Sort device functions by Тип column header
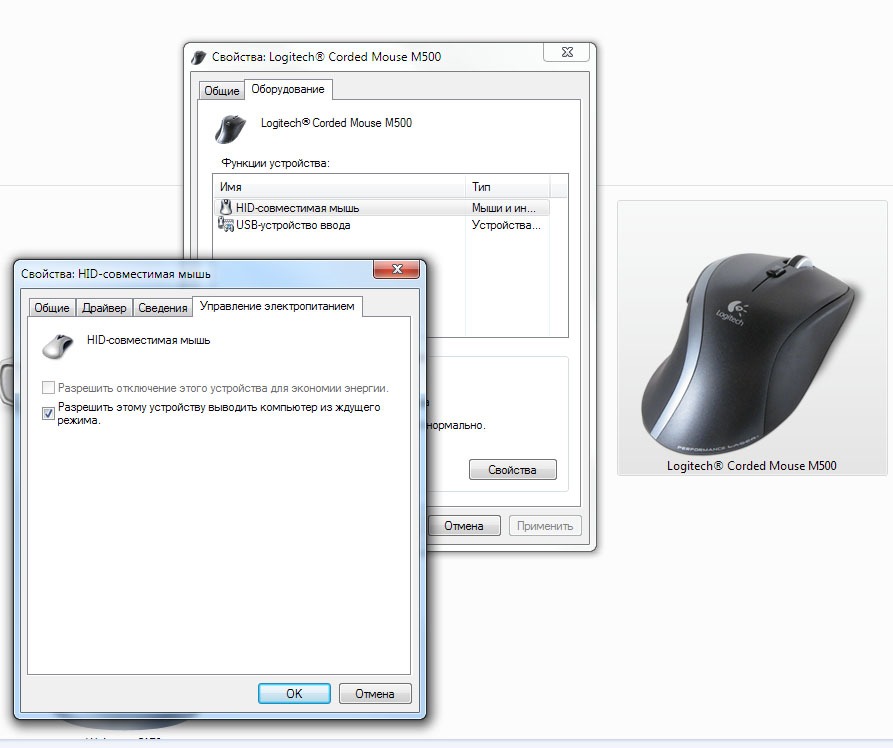The image size is (893, 748). pos(508,186)
